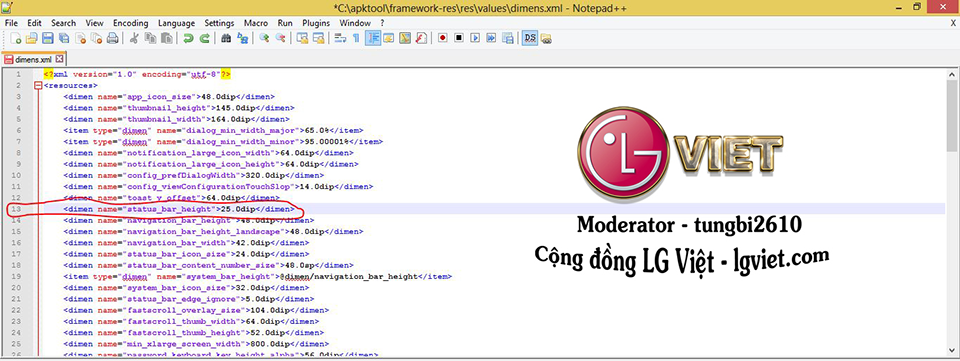This screenshot has width=960, height=361.
Task: Toggle synchronized vertical scrolling icon
Action: tap(302, 38)
